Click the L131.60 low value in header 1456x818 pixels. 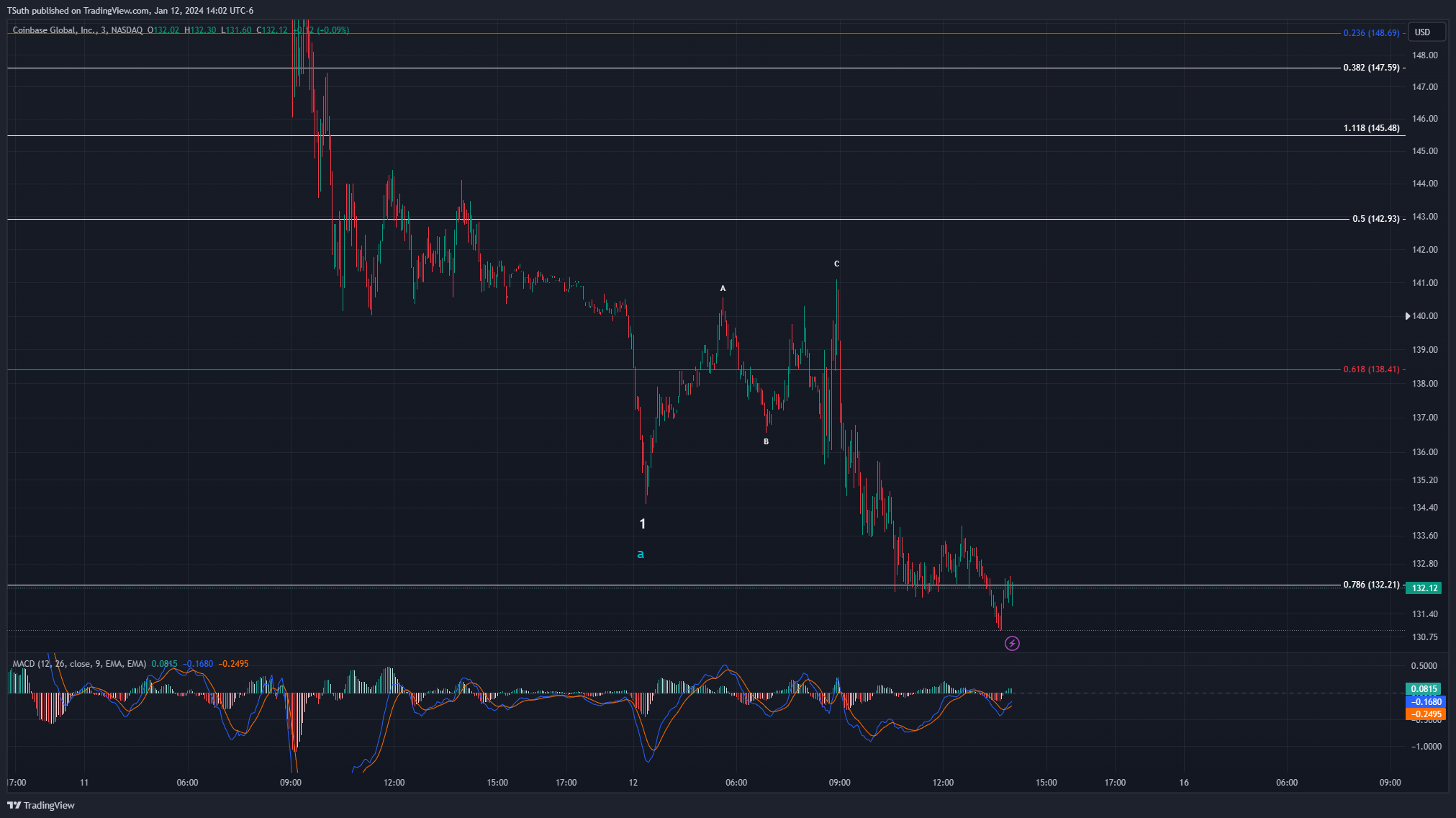[x=236, y=30]
